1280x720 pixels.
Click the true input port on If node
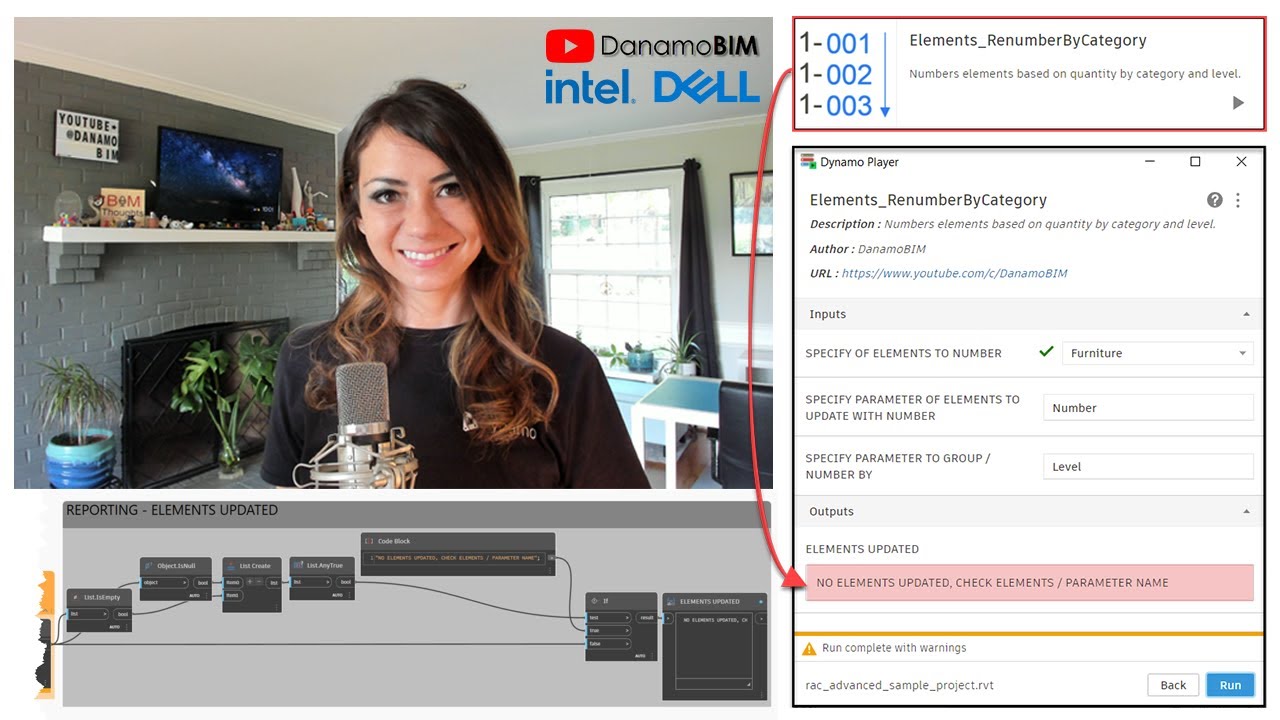(x=608, y=630)
